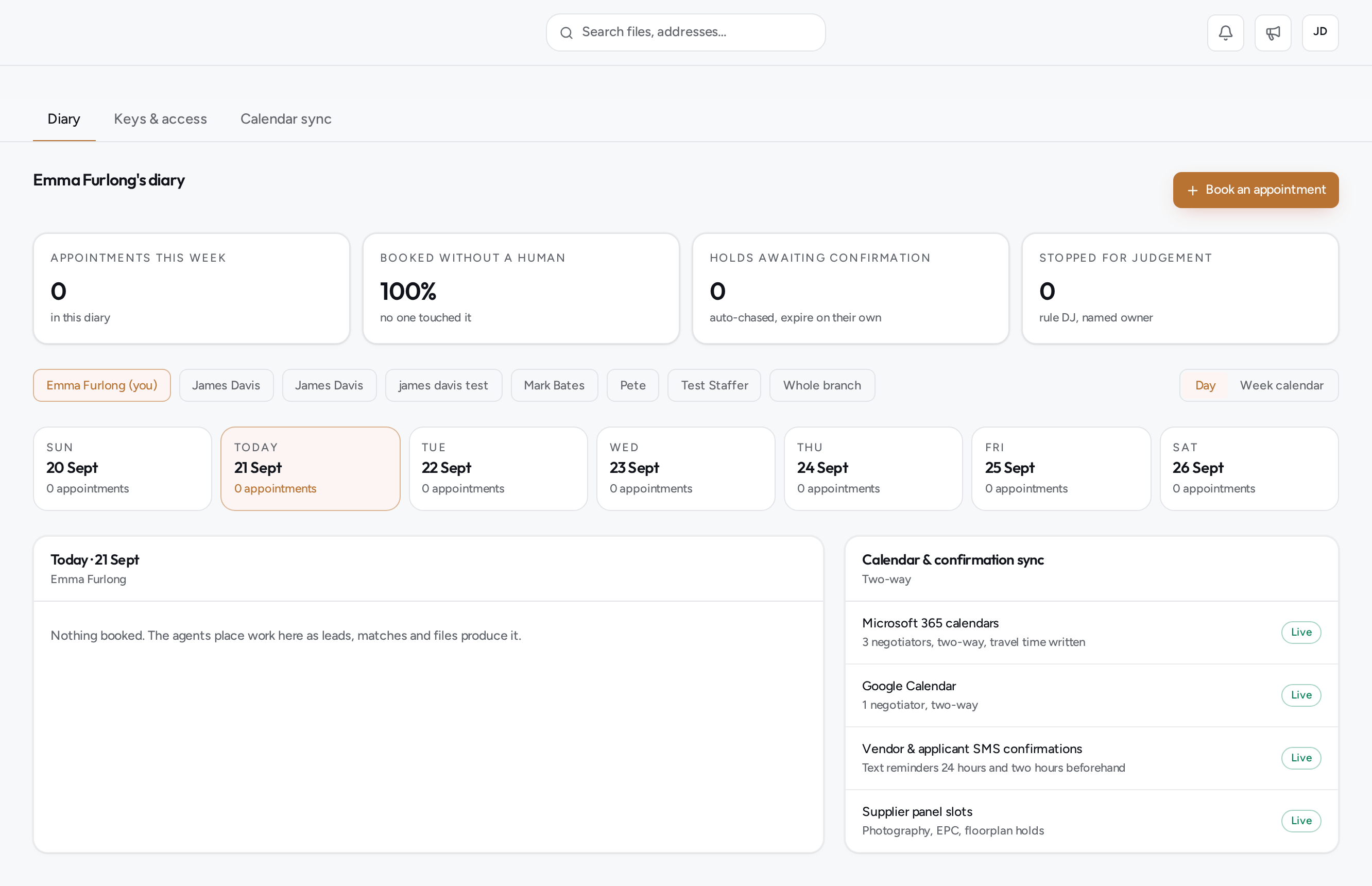Screen dimensions: 1372x886
Task: Click Live badge for Google Calendar
Action: click(x=1300, y=695)
